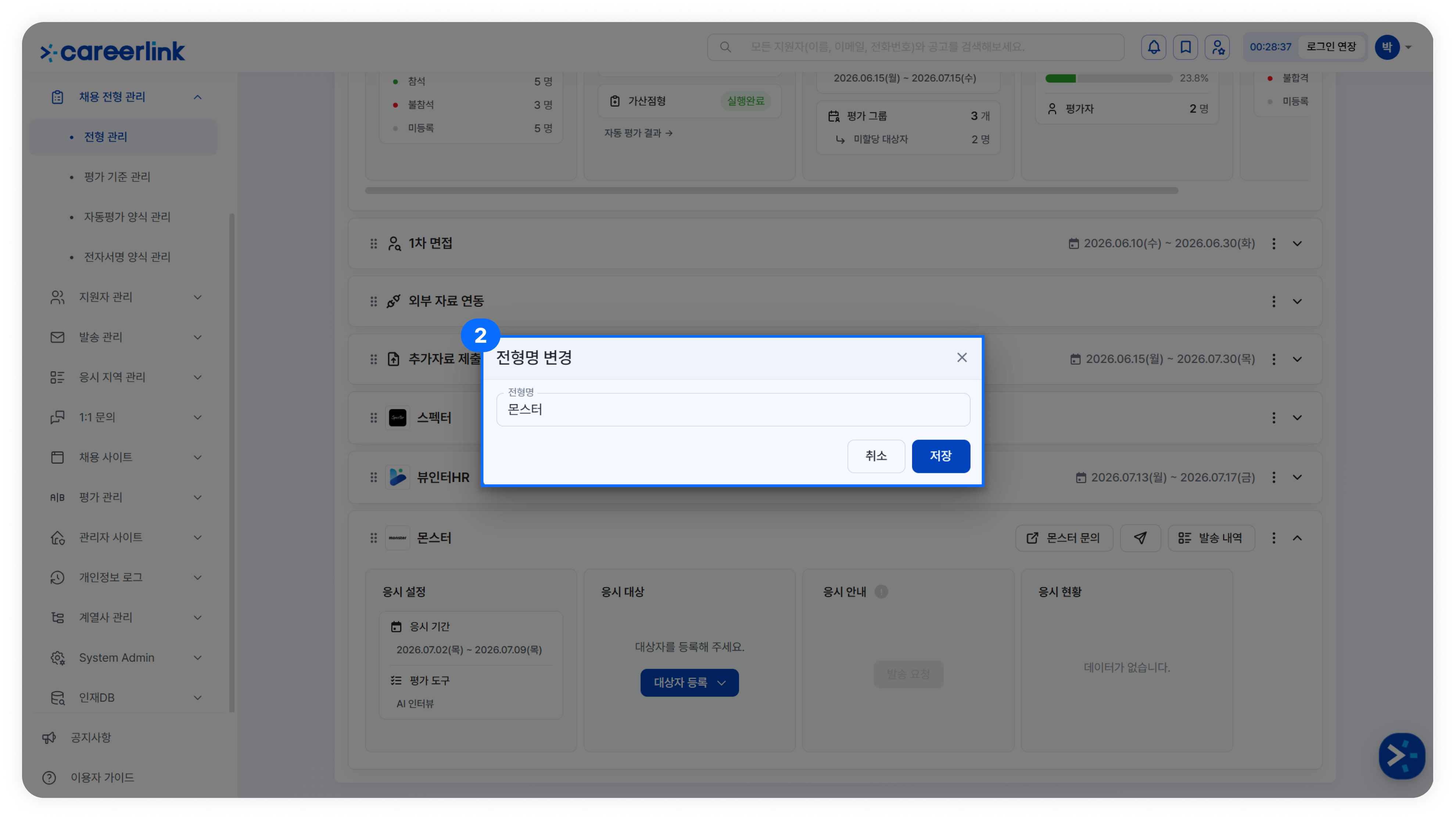Open more options for 1차 면접
Screen dimensions: 1456x820
(x=1274, y=244)
